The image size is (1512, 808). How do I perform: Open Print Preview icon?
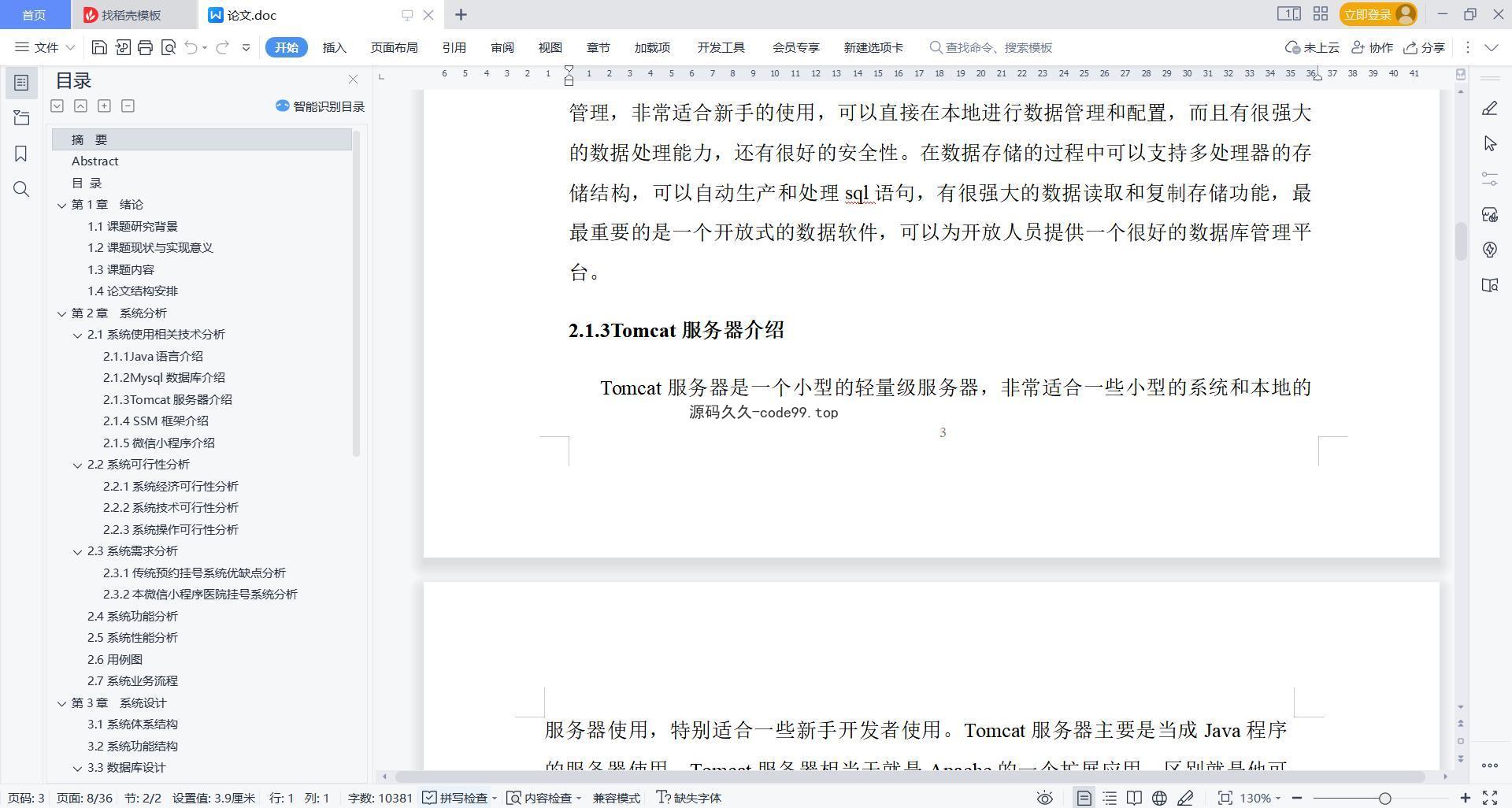point(168,47)
